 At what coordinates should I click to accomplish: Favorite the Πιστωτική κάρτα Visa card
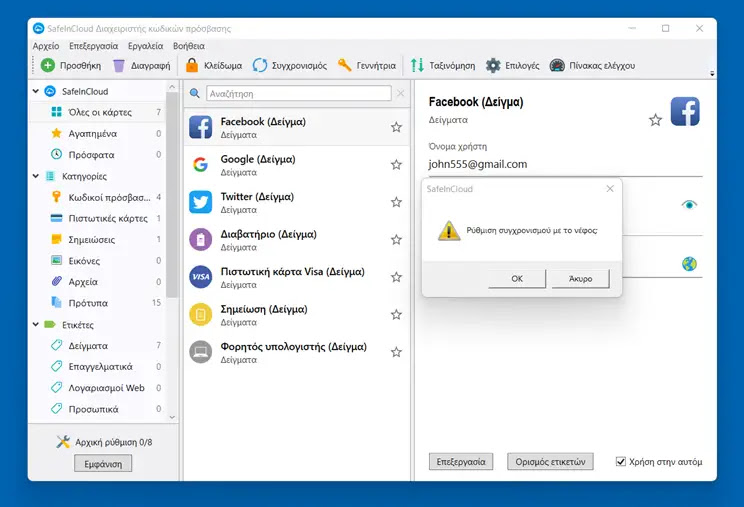pos(396,277)
